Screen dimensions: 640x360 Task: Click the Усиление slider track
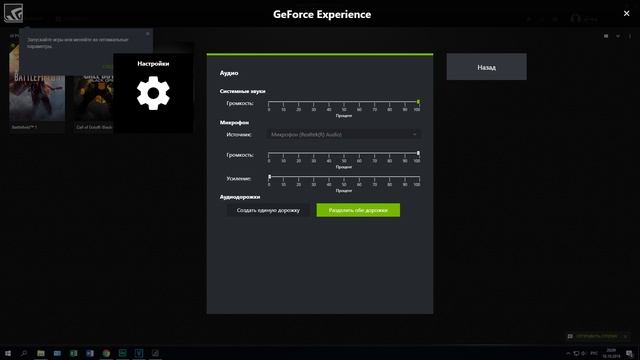[344, 177]
